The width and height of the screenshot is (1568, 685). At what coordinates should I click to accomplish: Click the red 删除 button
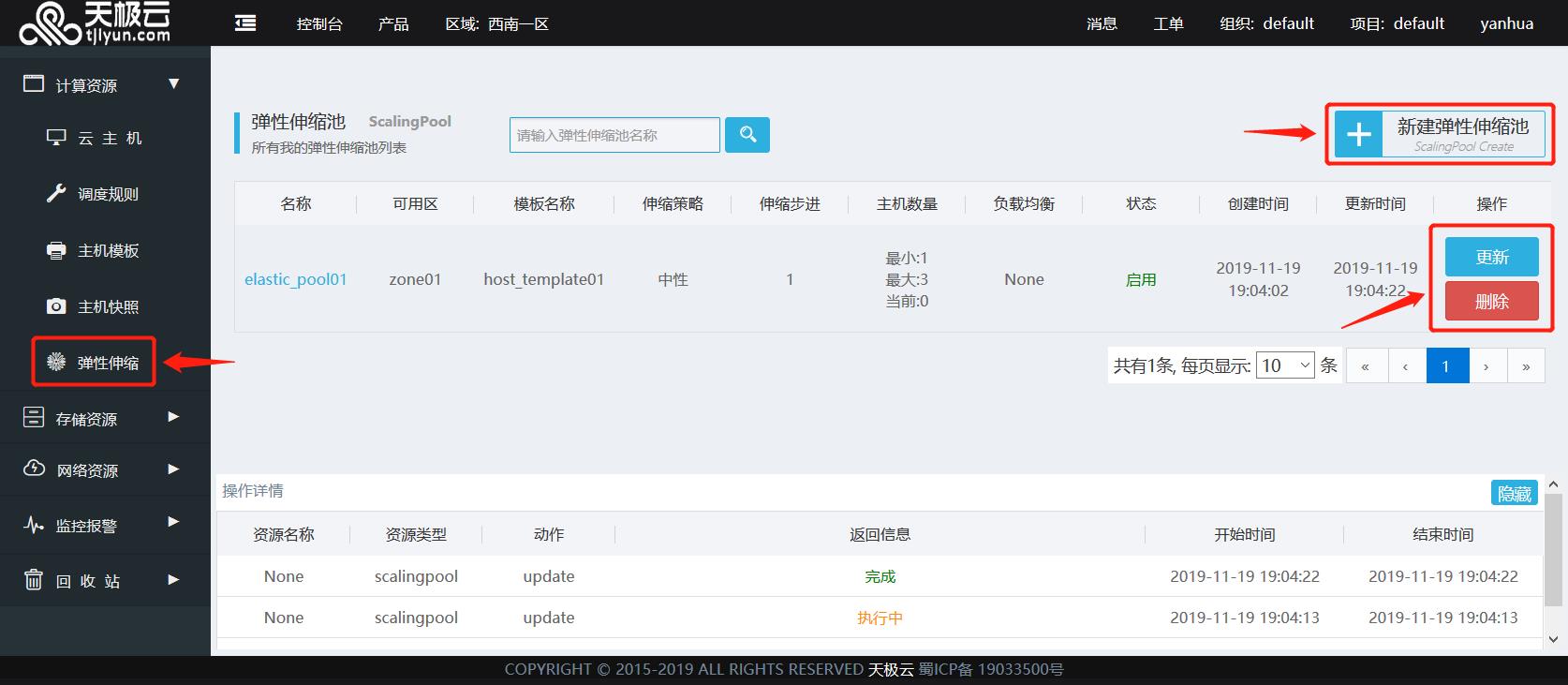click(x=1491, y=301)
